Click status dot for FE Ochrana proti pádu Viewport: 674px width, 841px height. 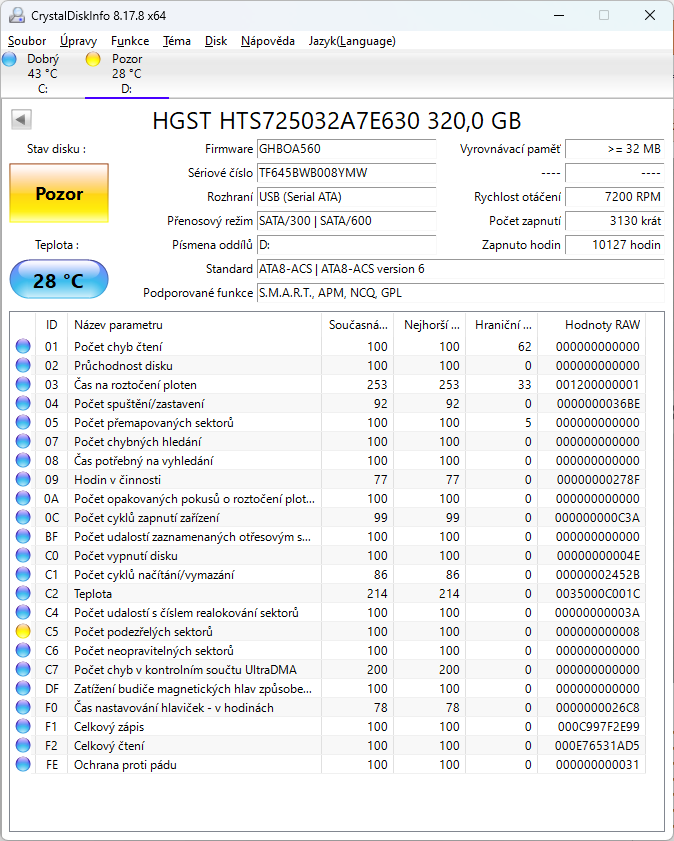click(x=23, y=765)
